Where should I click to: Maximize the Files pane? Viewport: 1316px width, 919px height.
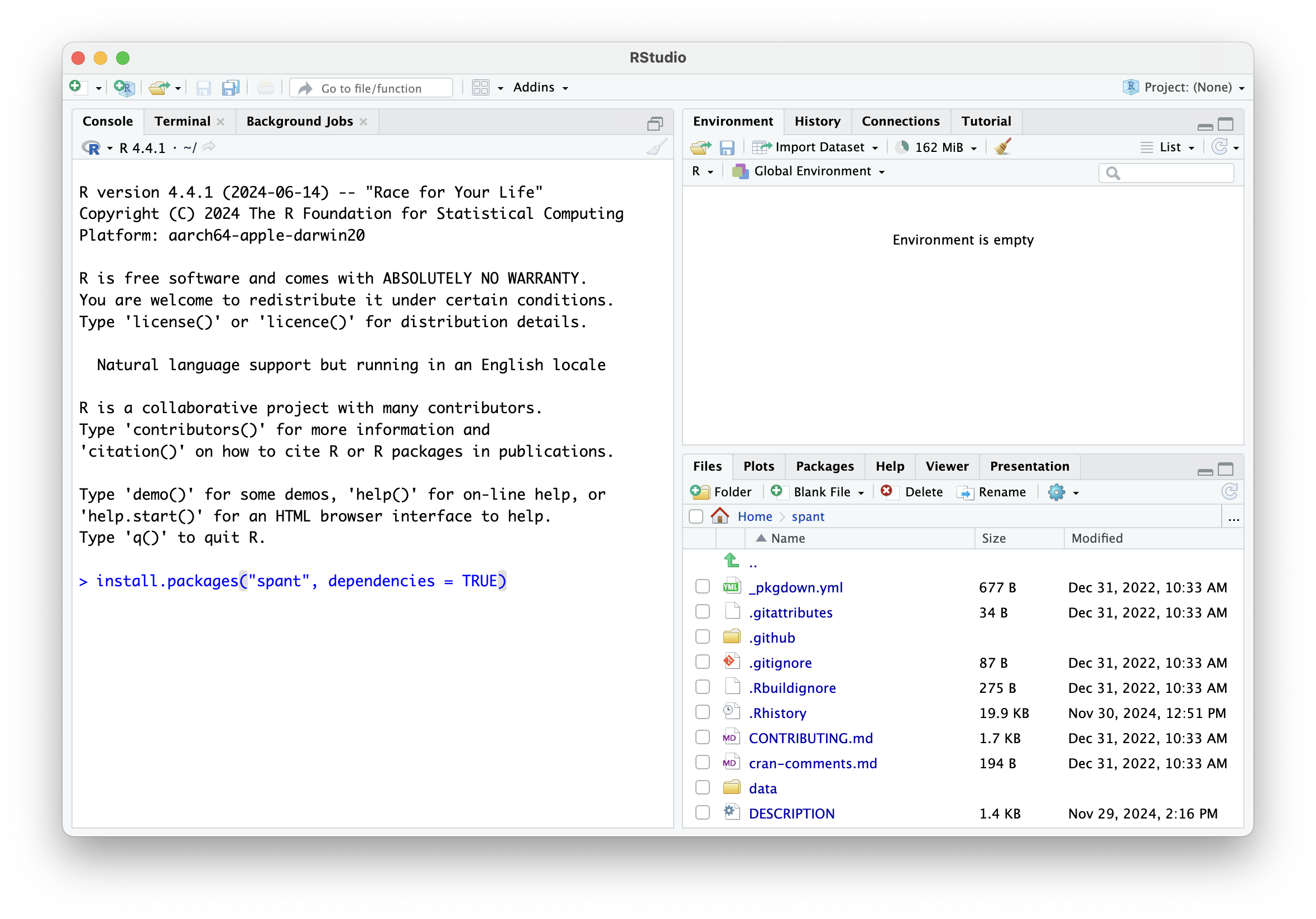pyautogui.click(x=1226, y=469)
